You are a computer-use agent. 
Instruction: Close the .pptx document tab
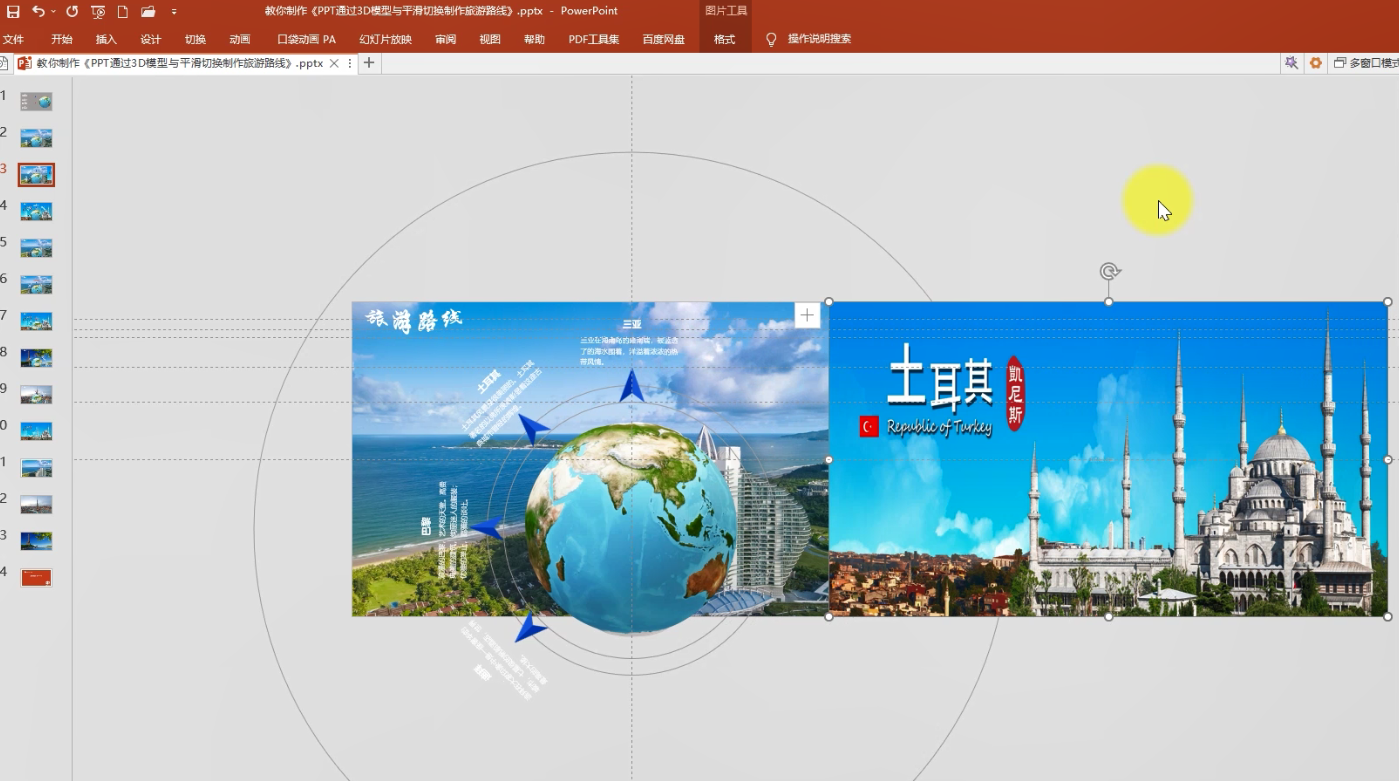(x=335, y=63)
